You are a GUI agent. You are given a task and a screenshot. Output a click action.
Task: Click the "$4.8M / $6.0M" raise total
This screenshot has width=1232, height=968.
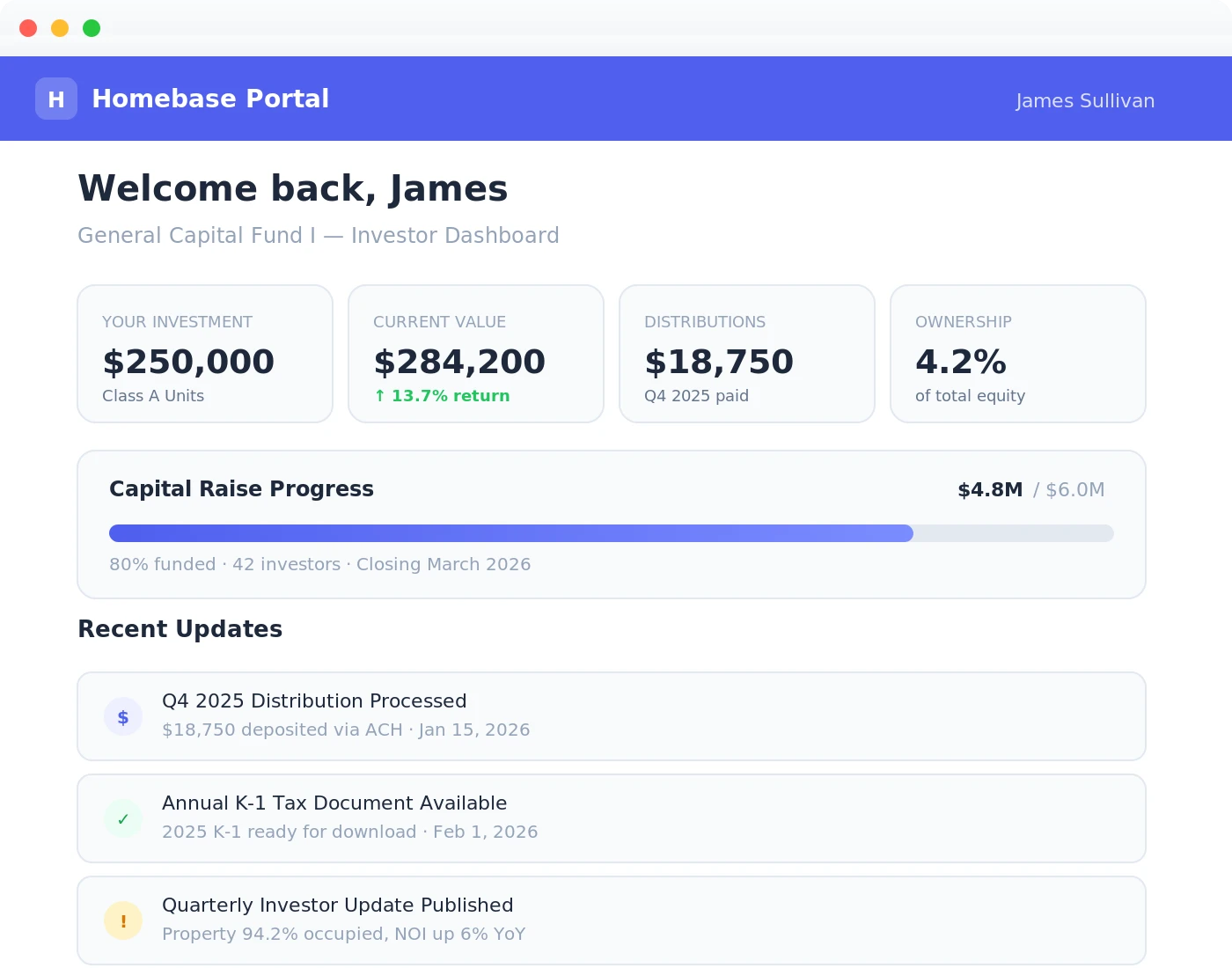[1030, 490]
